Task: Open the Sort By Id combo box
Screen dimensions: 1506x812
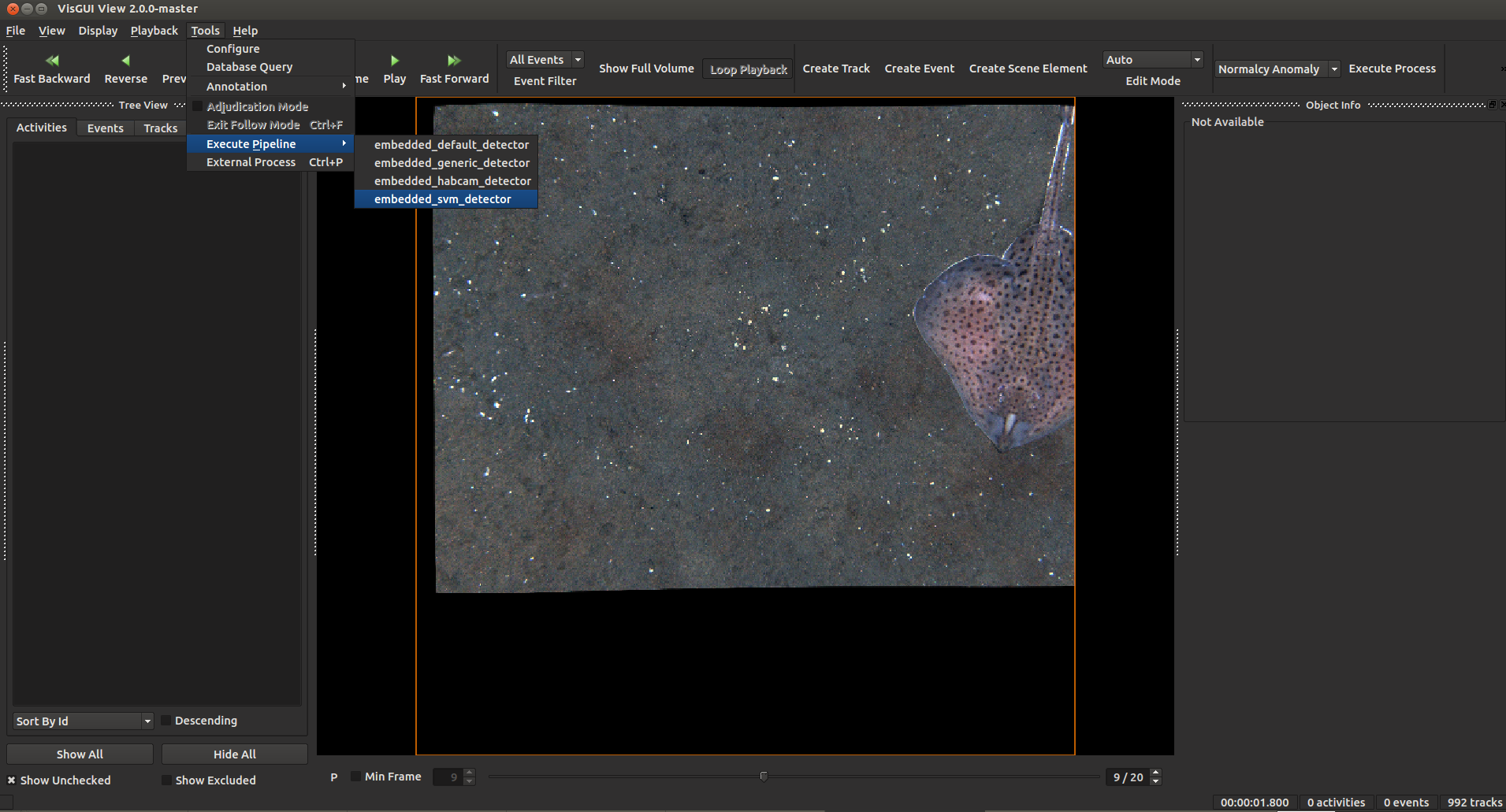Action: point(83,721)
